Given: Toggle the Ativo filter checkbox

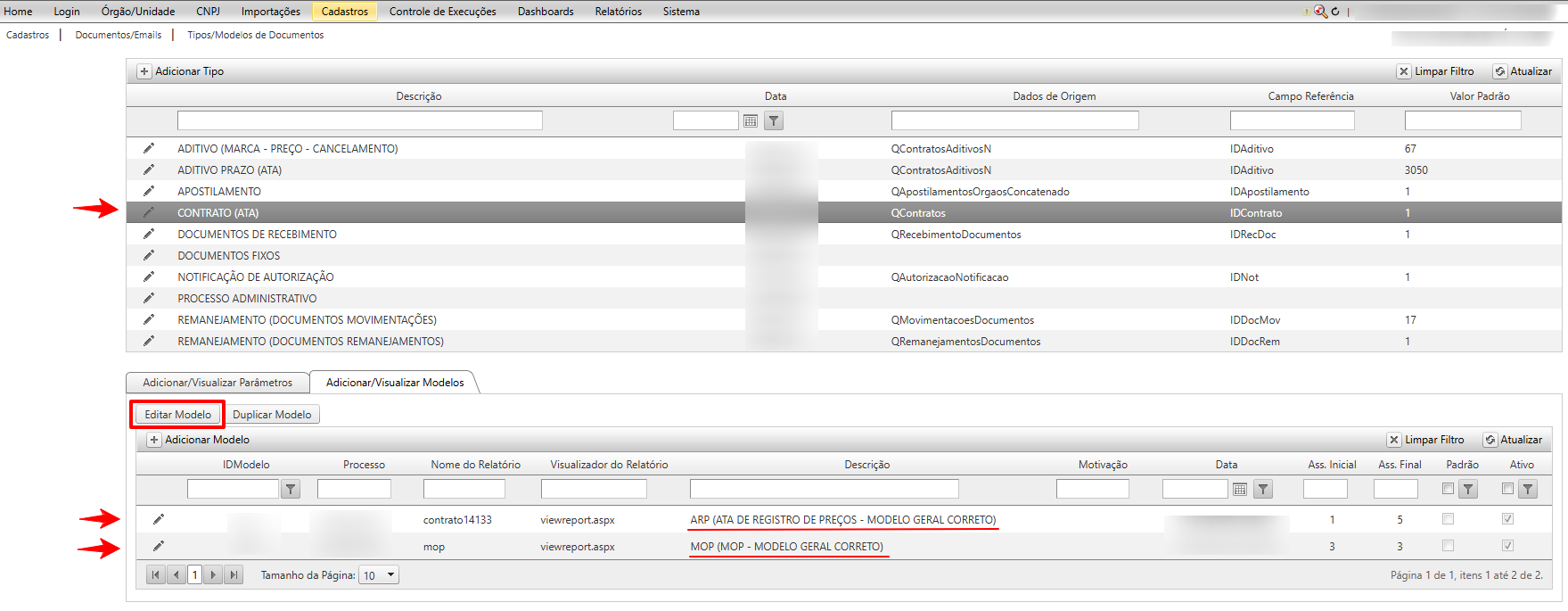Looking at the screenshot, I should point(1507,489).
